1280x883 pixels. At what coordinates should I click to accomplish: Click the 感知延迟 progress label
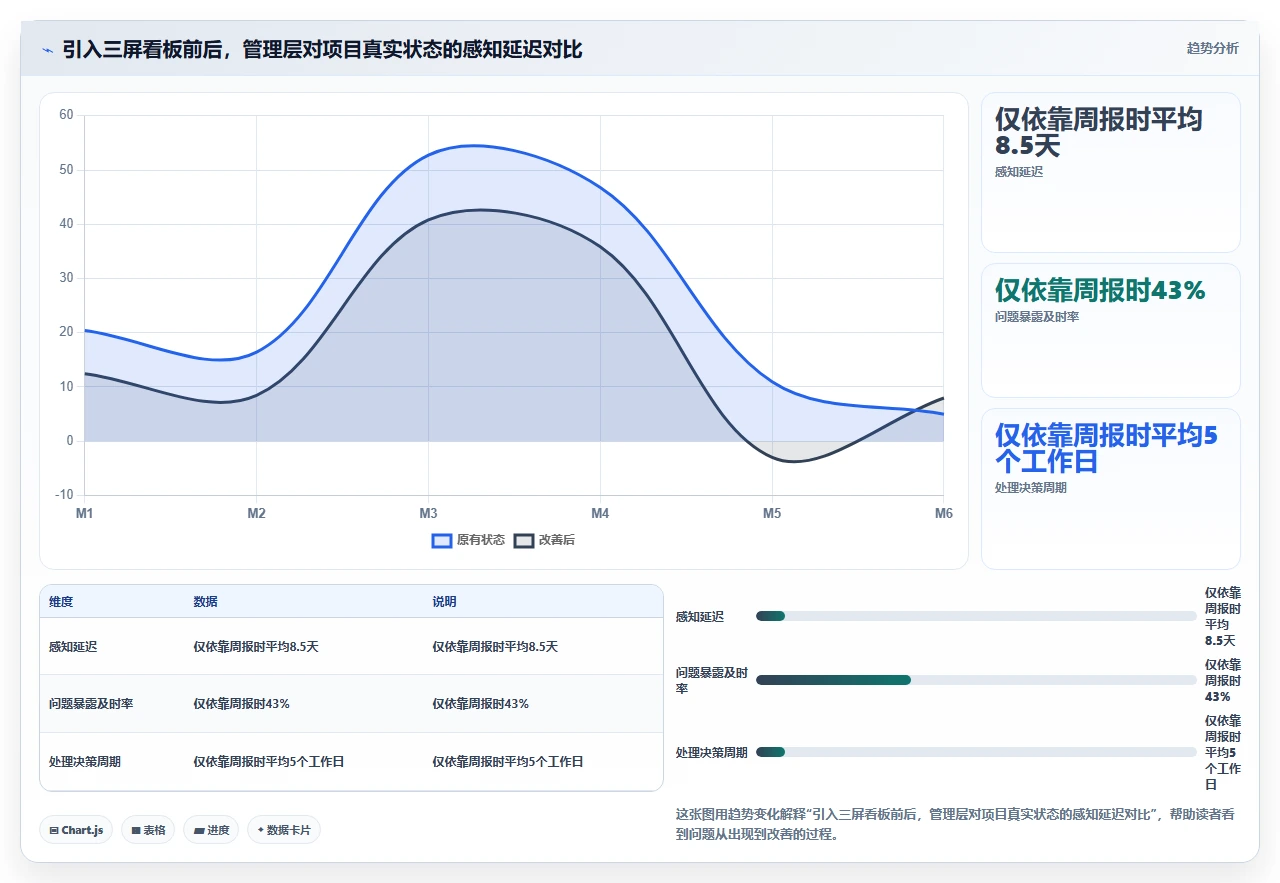point(700,617)
